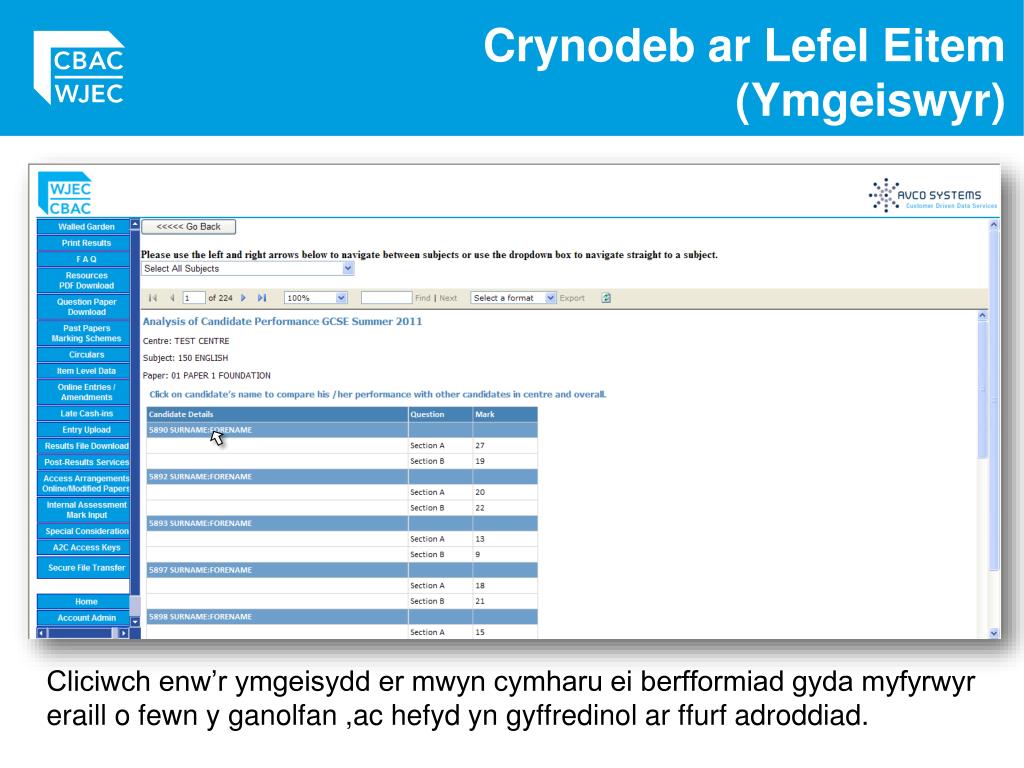Open the Select All Subjects dropdown

248,268
